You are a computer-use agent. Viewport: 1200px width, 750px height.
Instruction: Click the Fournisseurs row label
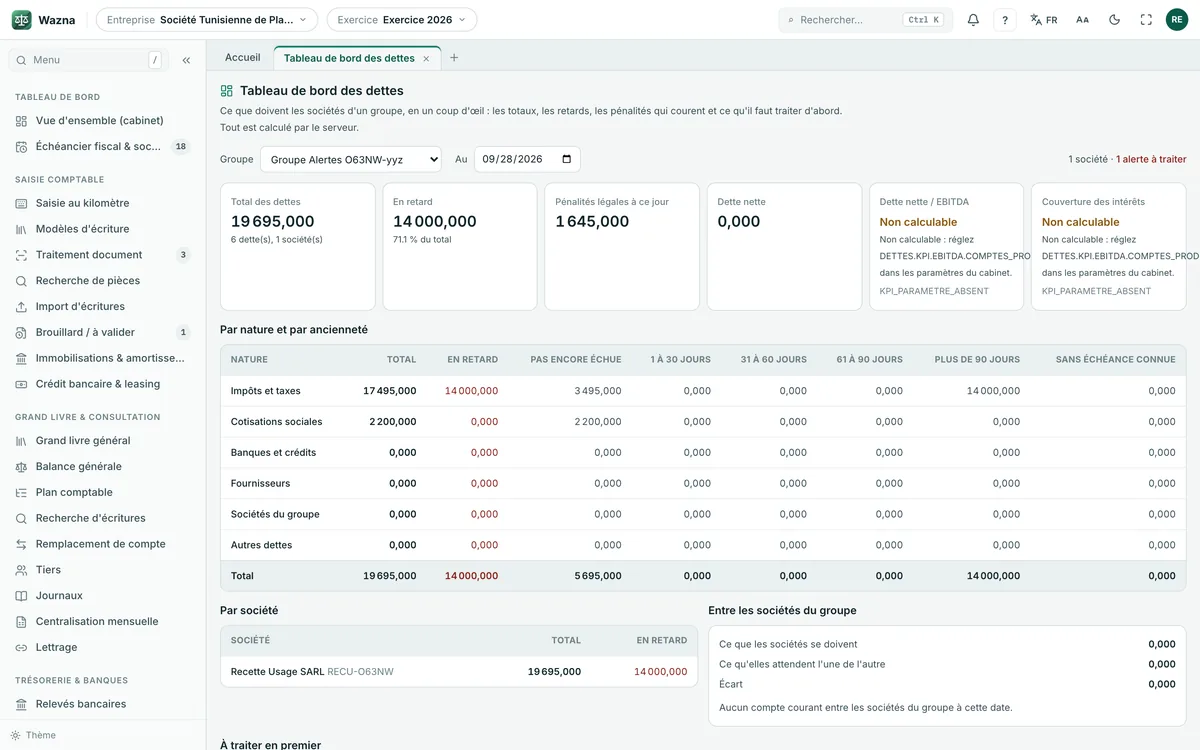pos(260,484)
